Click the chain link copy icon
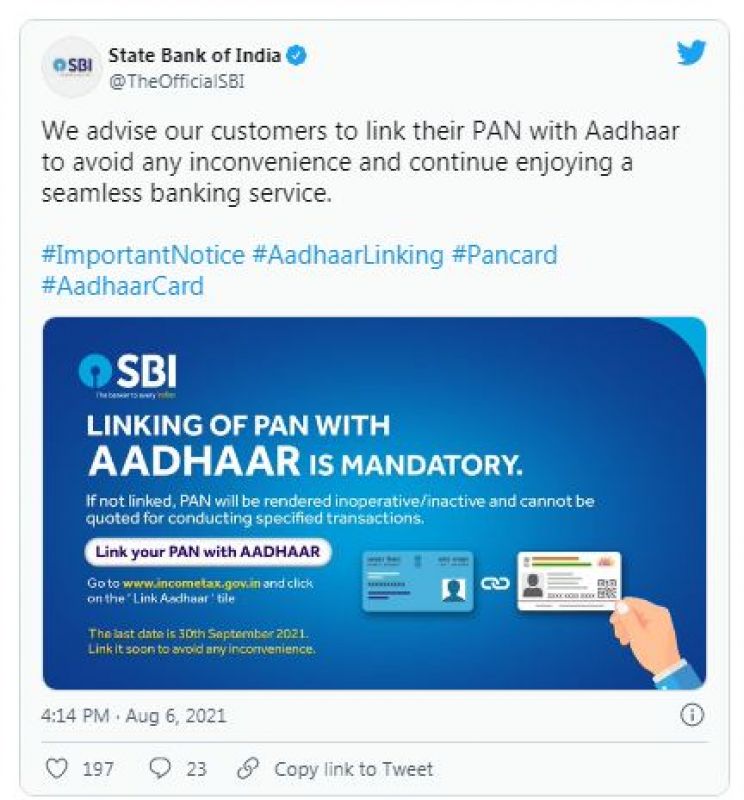Screen dimensions: 744x800 click(248, 768)
